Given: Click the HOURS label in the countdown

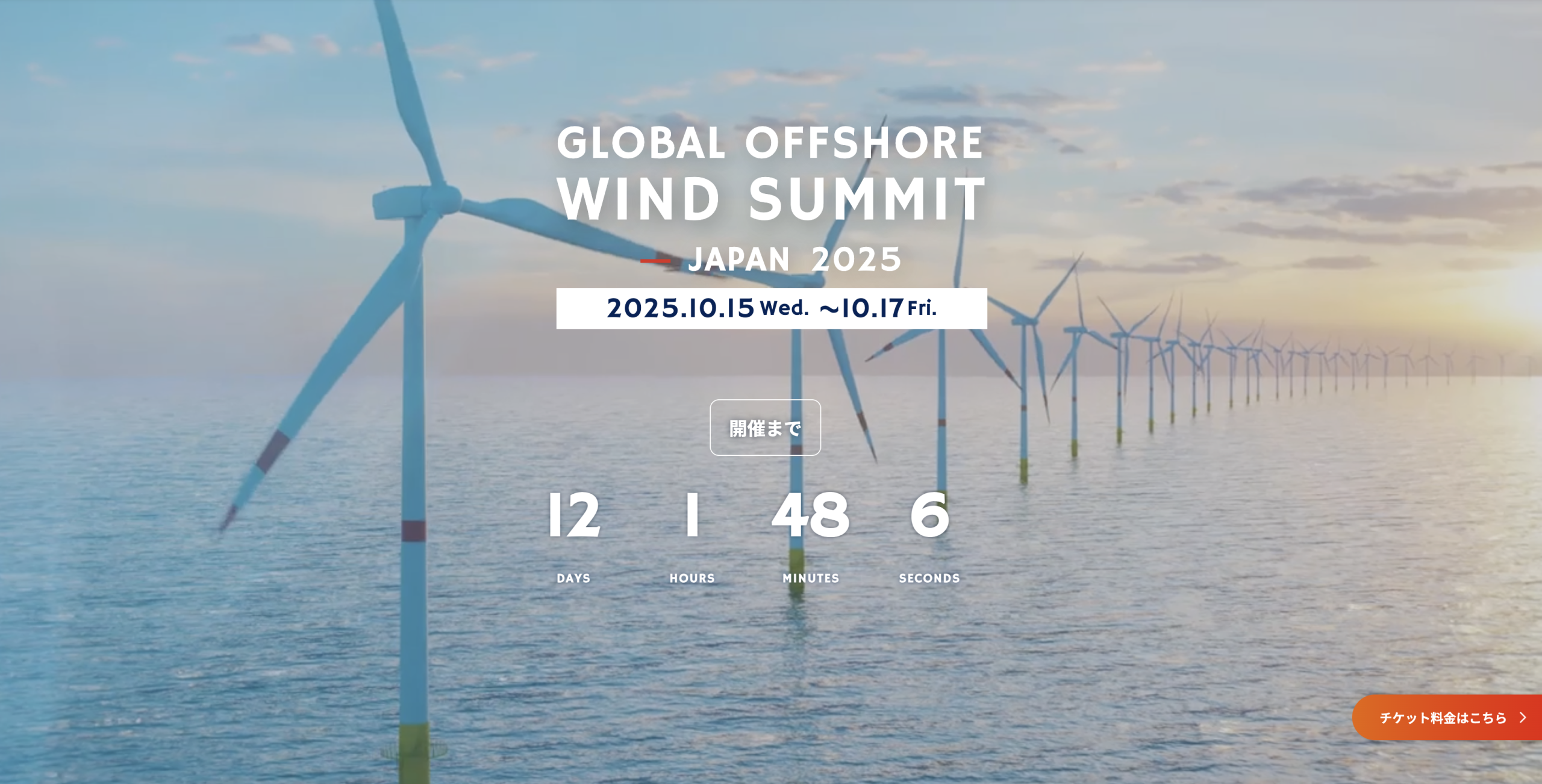Looking at the screenshot, I should 690,578.
